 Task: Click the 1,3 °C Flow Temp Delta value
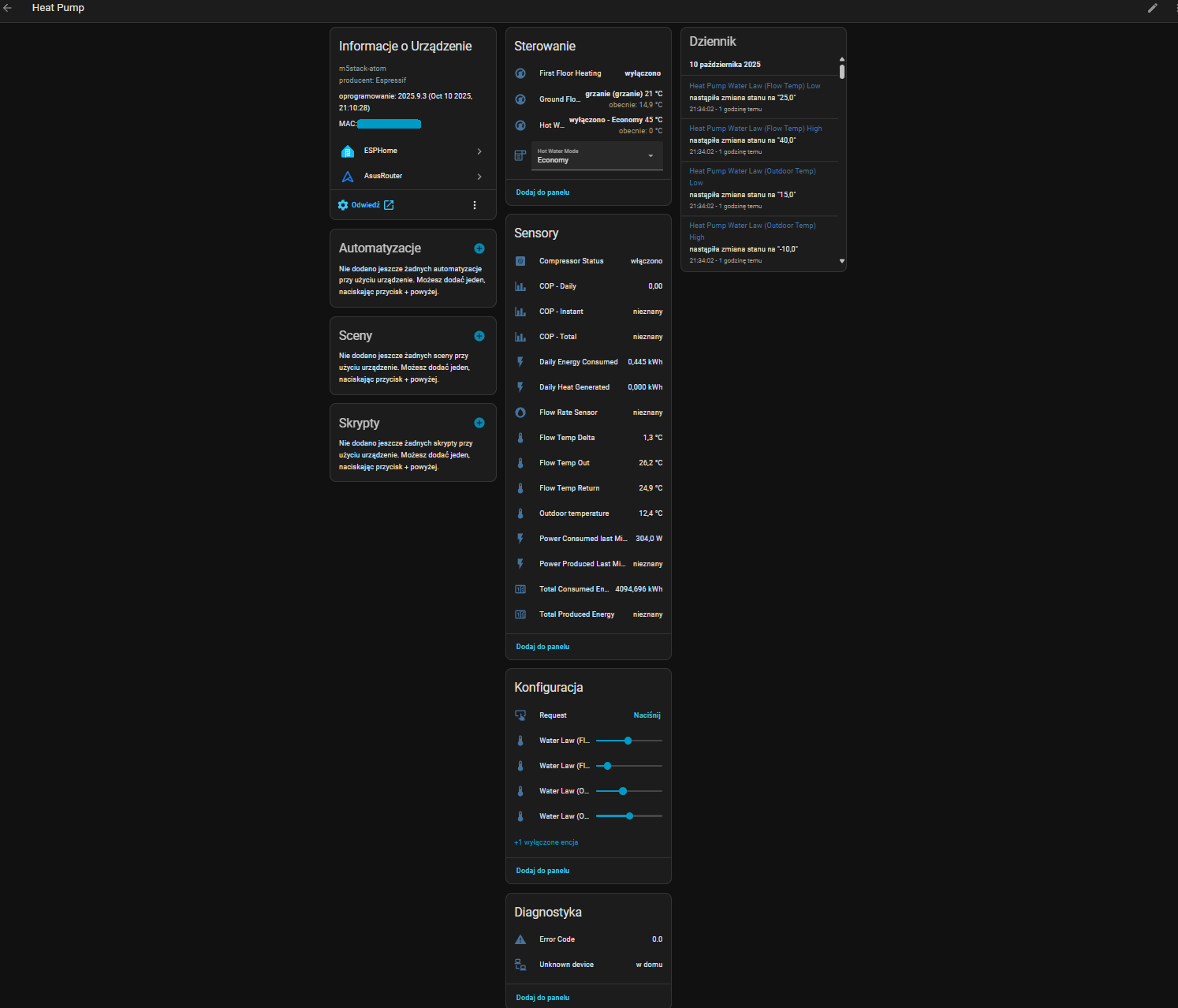(653, 438)
